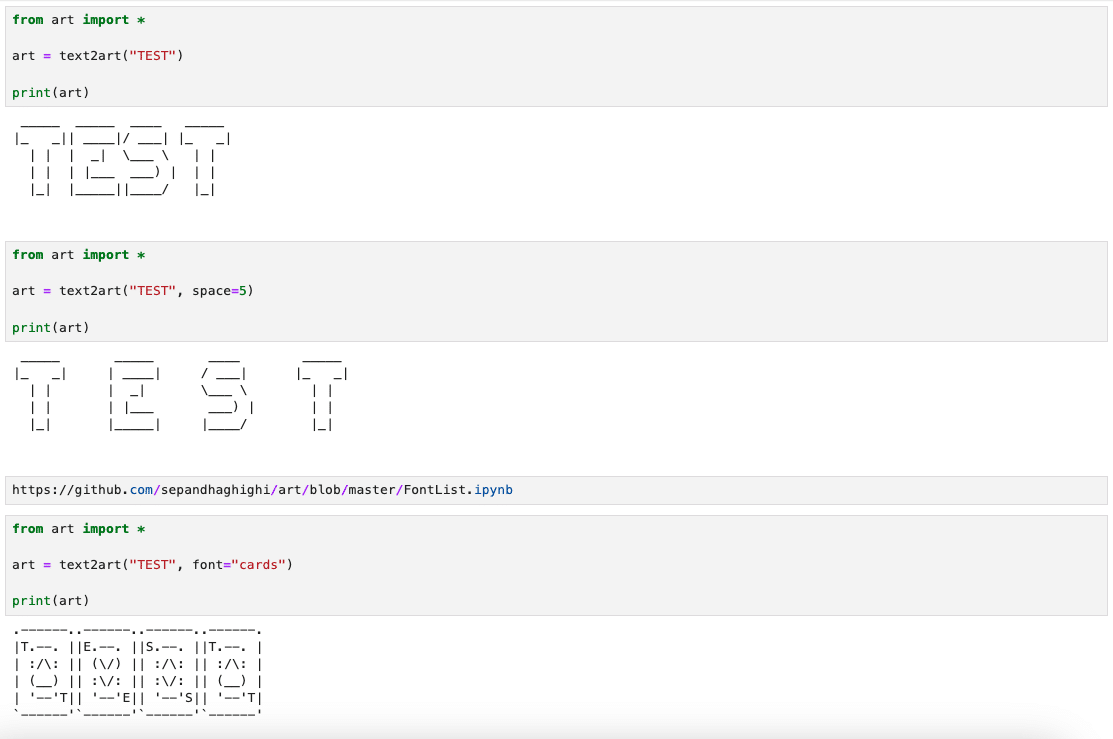This screenshot has width=1113, height=739.
Task: Select the 'print(art)' line in first cell
Action: 50,93
